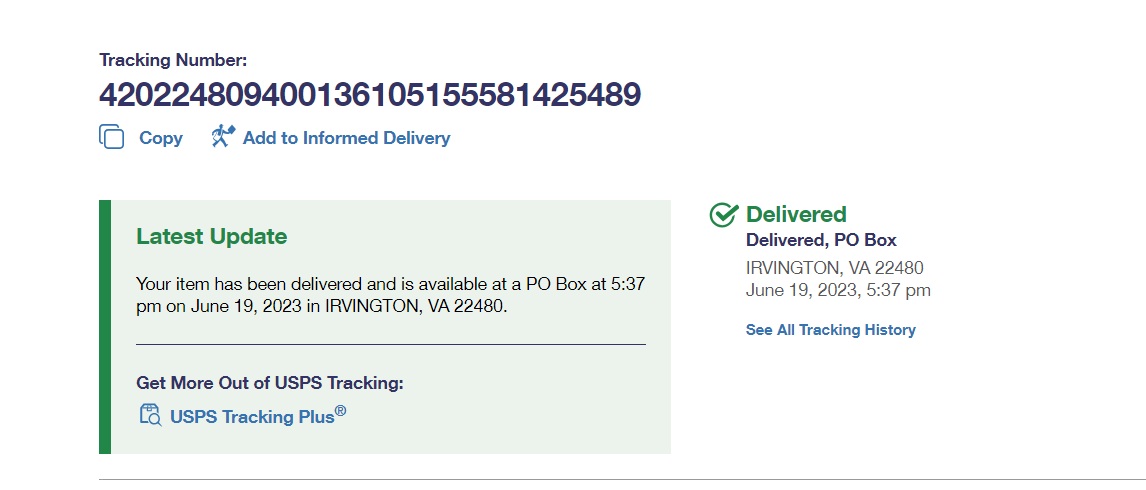Screen dimensions: 1146x490
Task: Click IRVINGTON, VA 22480 under Delivered status
Action: [x=834, y=268]
